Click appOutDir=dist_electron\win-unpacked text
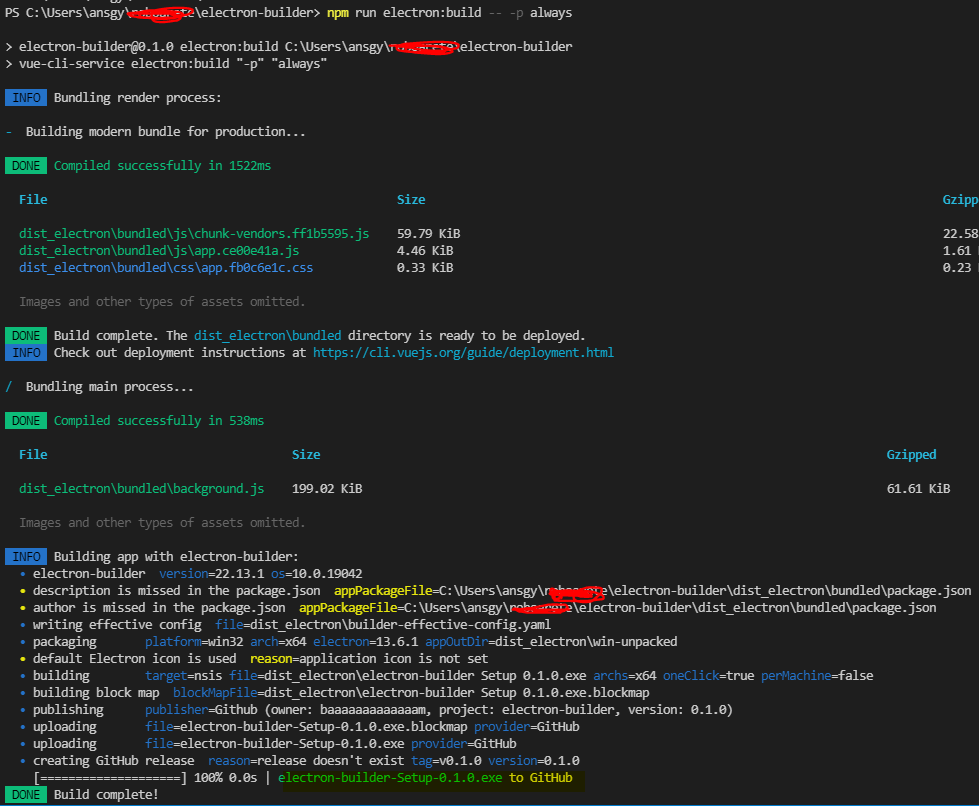979x806 pixels. coord(551,642)
